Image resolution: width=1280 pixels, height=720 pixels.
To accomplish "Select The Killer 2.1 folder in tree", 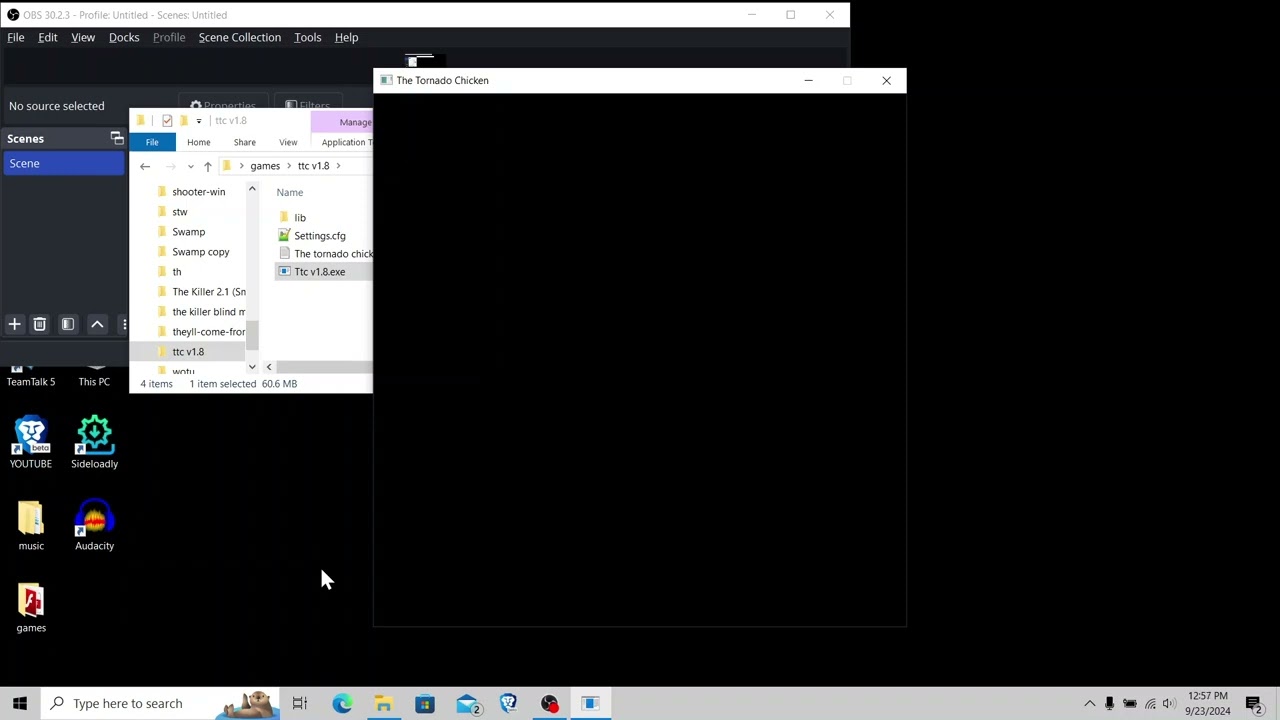I will pos(208,292).
